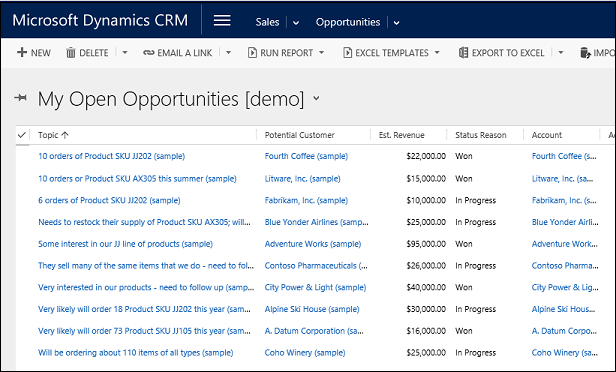Open '6 orders of Product SKU JJ202' topic
Image resolution: width=616 pixels, height=372 pixels.
coord(109,200)
